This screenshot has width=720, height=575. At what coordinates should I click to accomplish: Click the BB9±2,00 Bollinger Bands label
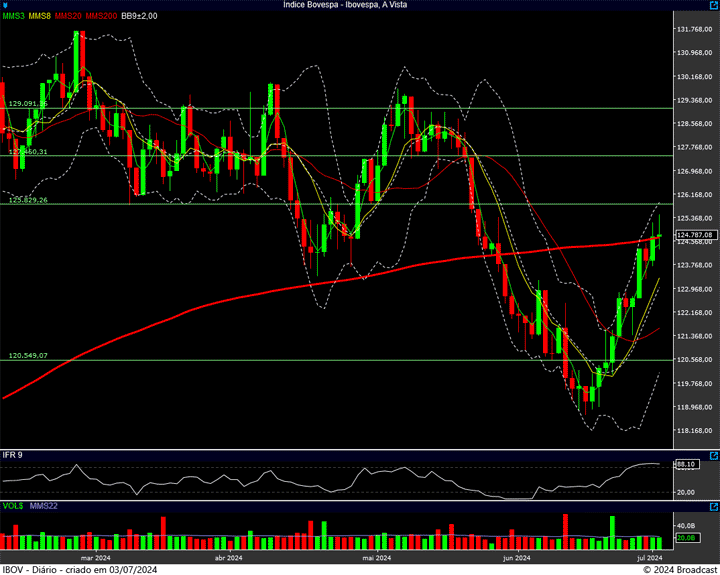141,16
